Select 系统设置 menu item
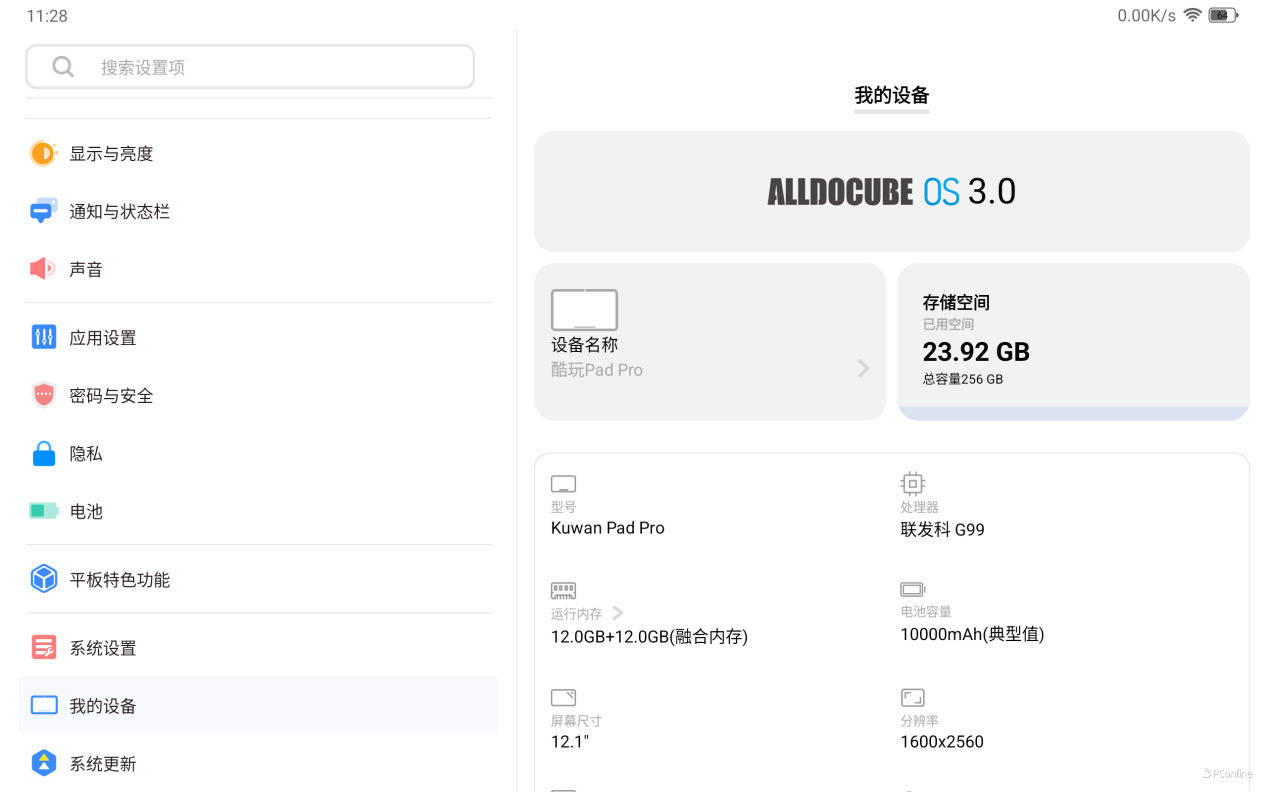 (x=102, y=648)
